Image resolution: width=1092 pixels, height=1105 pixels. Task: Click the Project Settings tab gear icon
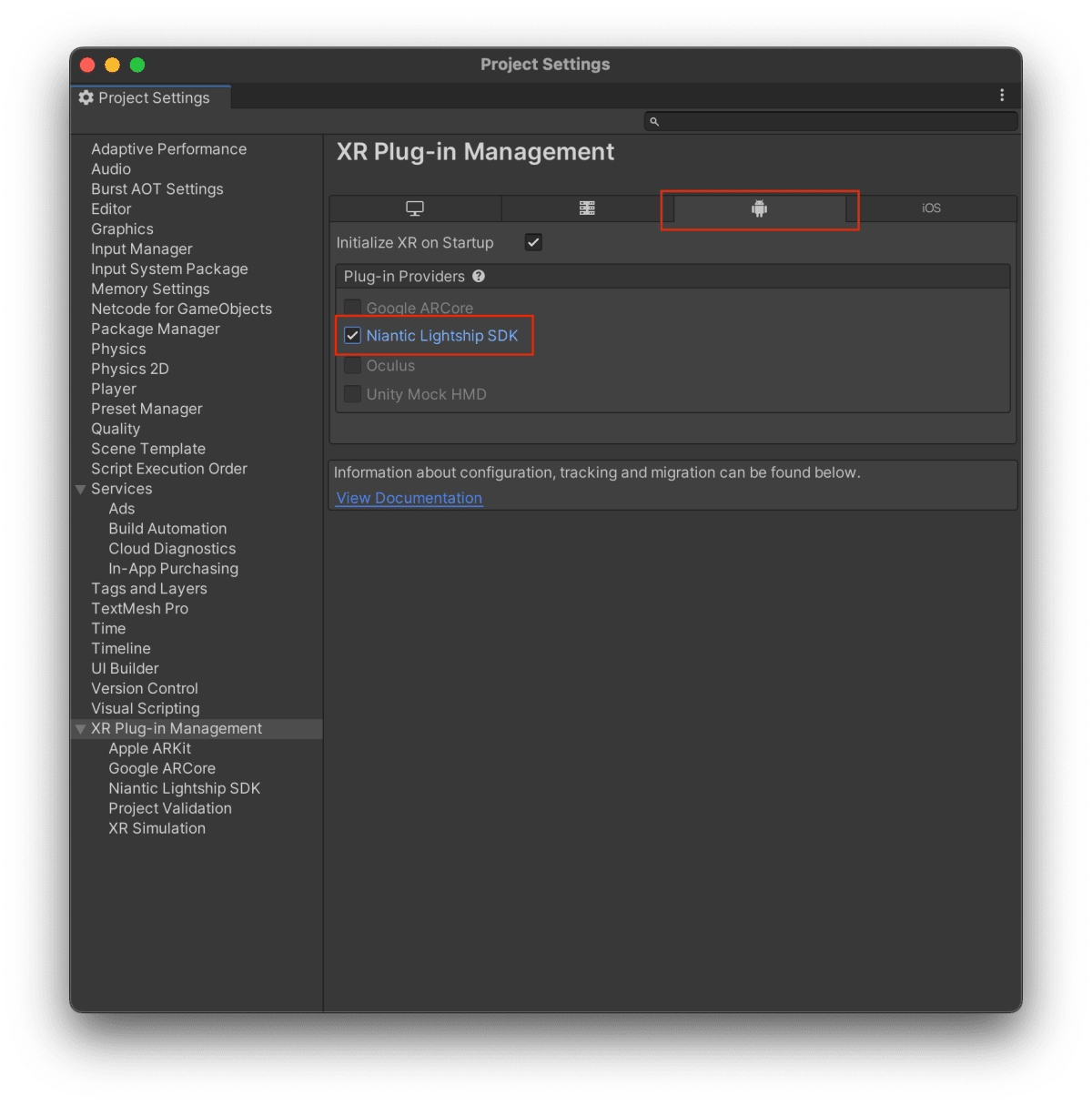86,97
